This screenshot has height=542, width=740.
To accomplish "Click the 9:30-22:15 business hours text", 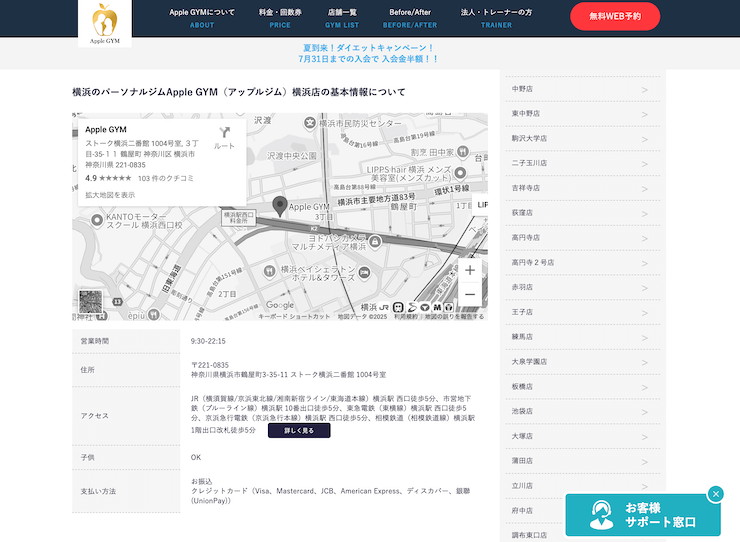I will 208,341.
